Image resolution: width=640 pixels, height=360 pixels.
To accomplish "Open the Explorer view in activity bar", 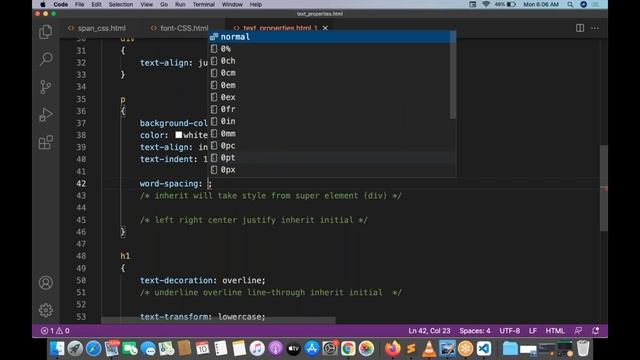I will 45,32.
